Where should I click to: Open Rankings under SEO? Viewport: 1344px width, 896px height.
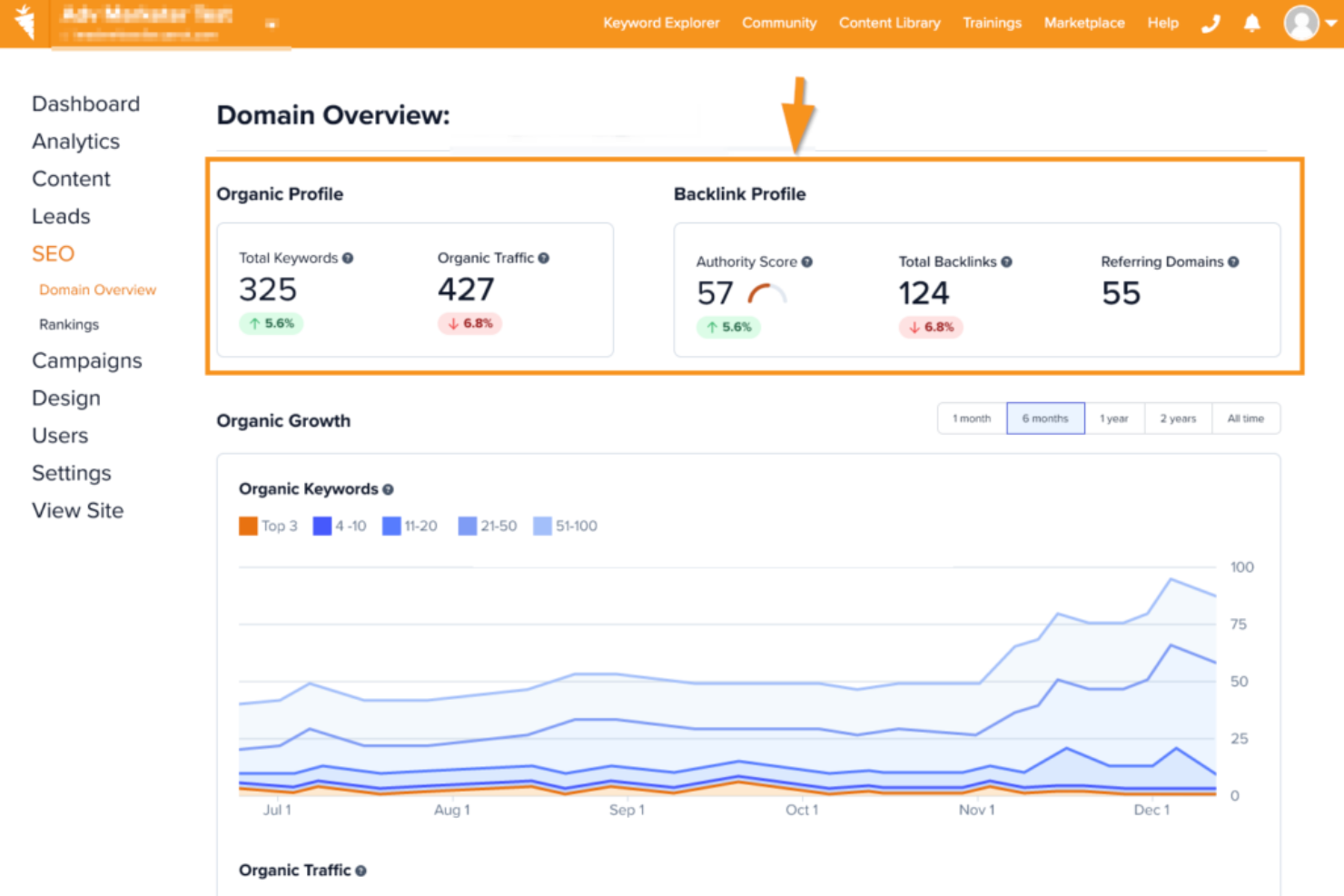pos(69,324)
